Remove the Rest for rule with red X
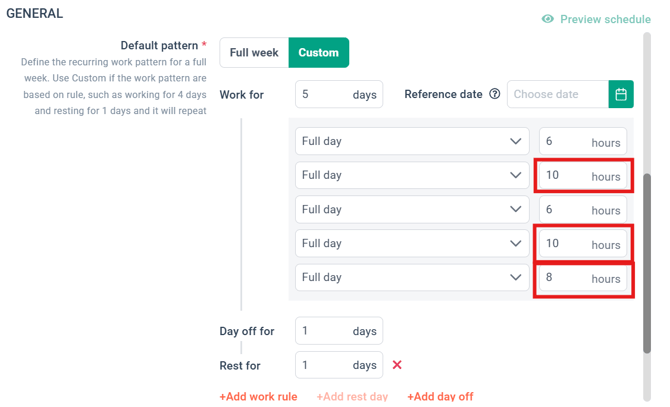 pyautogui.click(x=397, y=365)
